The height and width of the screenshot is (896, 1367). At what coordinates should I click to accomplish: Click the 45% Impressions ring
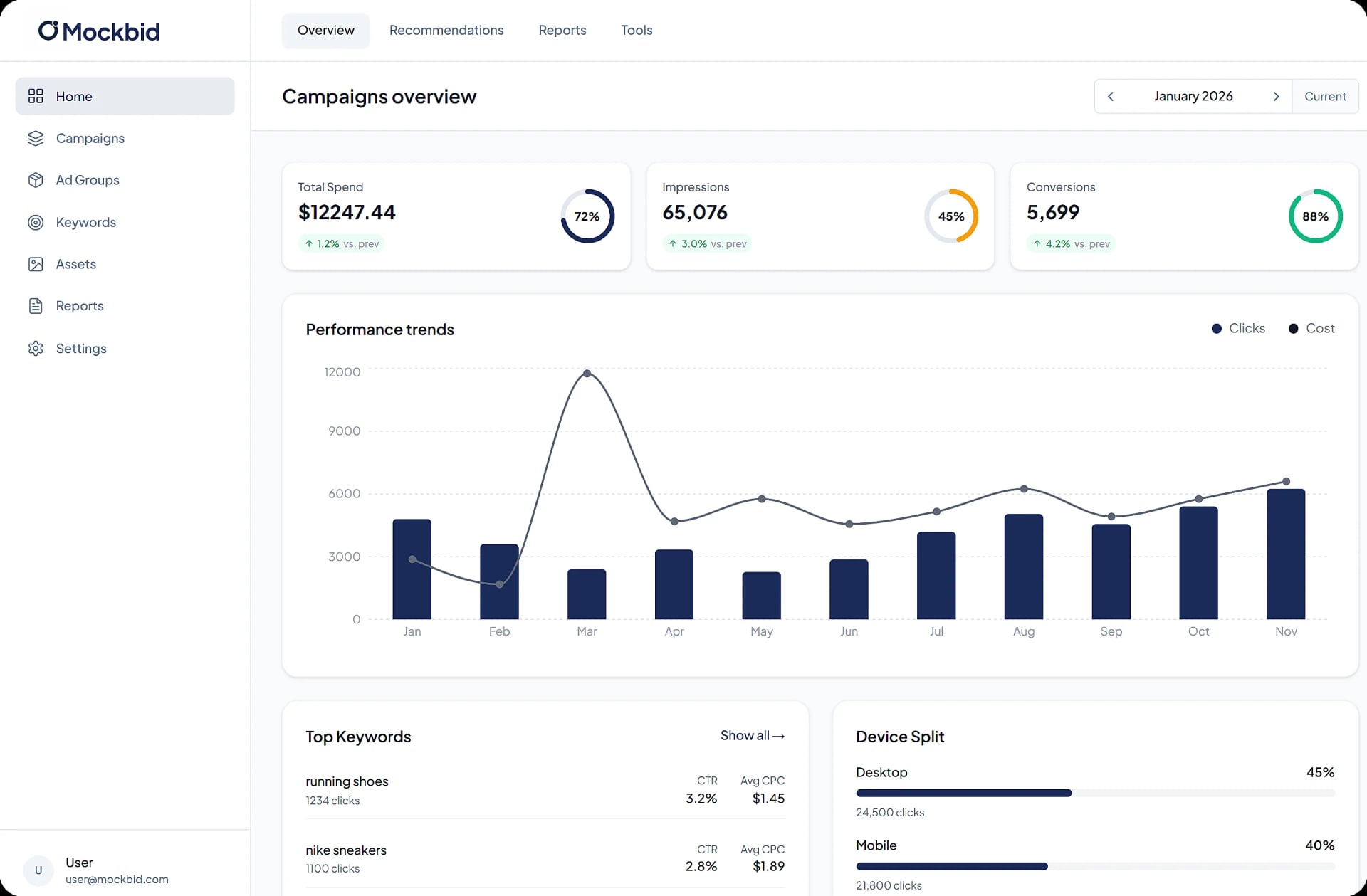pos(951,216)
